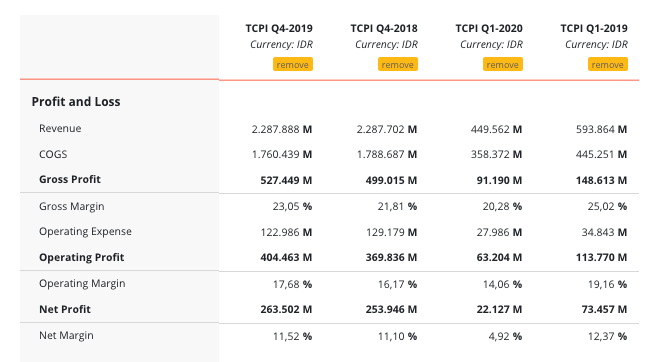Select the Revenue row label
The width and height of the screenshot is (672, 362).
coord(60,129)
